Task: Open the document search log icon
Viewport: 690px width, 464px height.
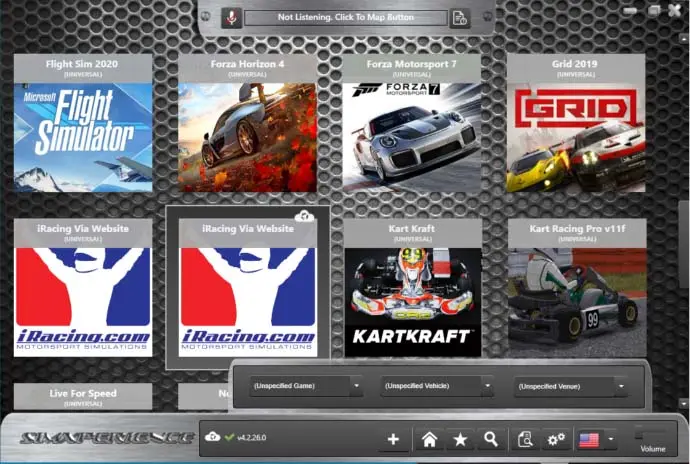Action: click(525, 439)
